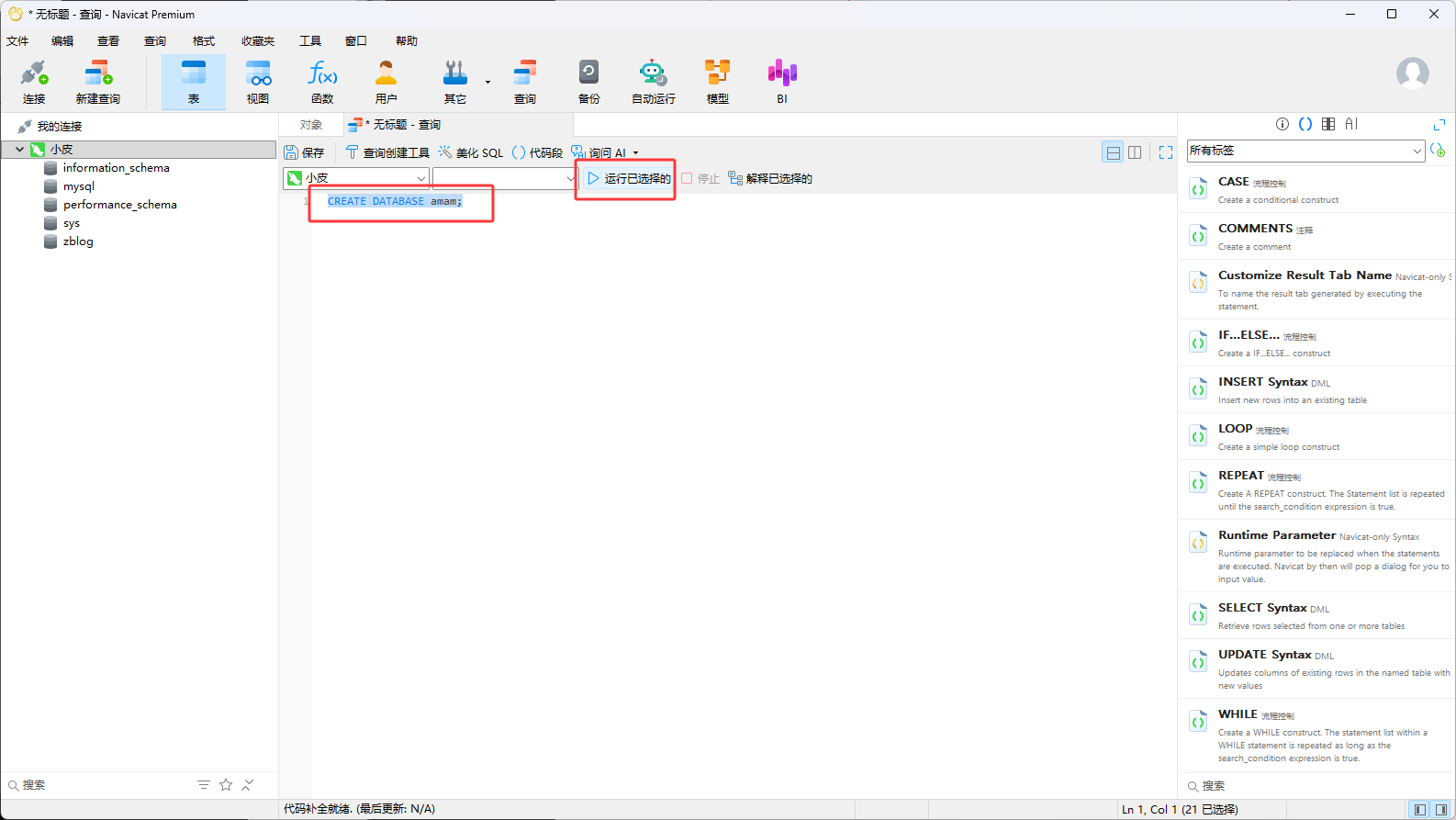This screenshot has height=820, width=1456.
Task: Toggle left pane in status bar
Action: (x=1420, y=809)
